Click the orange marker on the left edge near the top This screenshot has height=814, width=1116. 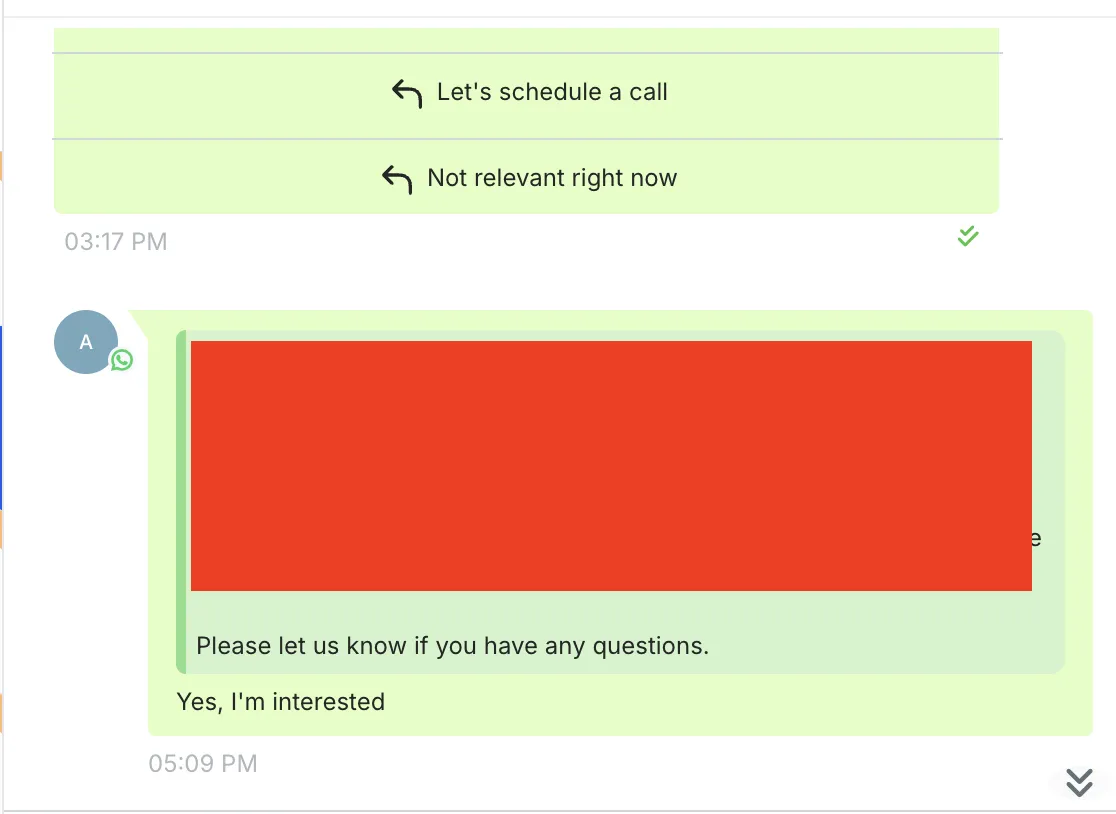point(1,165)
